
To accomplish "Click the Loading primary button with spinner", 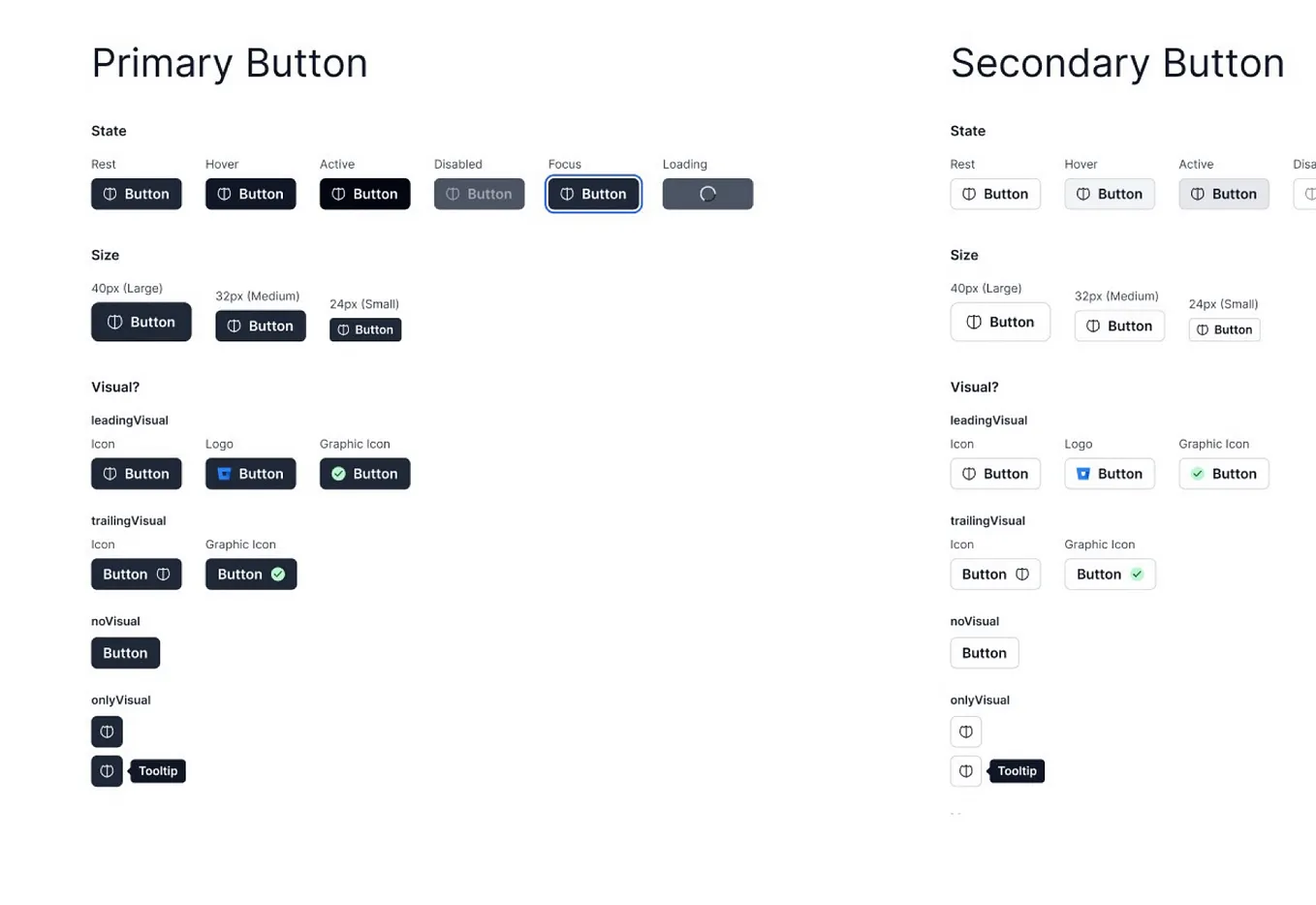I will [x=707, y=194].
